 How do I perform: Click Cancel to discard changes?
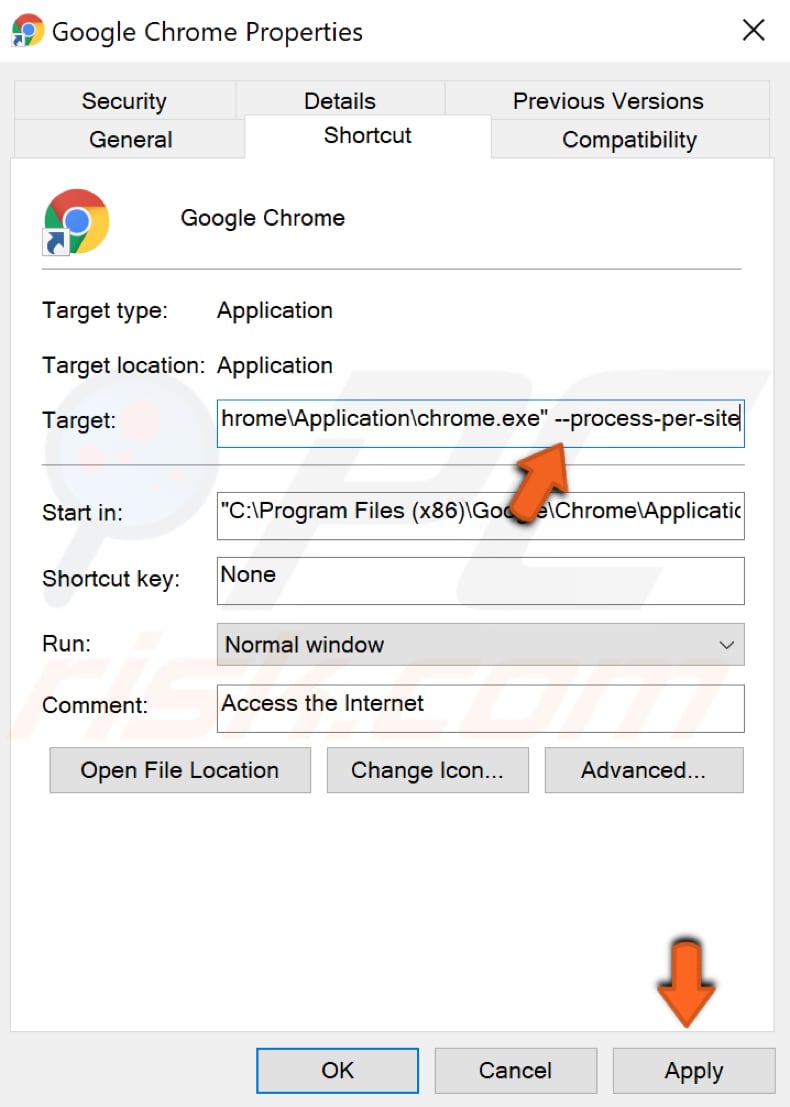click(515, 1070)
